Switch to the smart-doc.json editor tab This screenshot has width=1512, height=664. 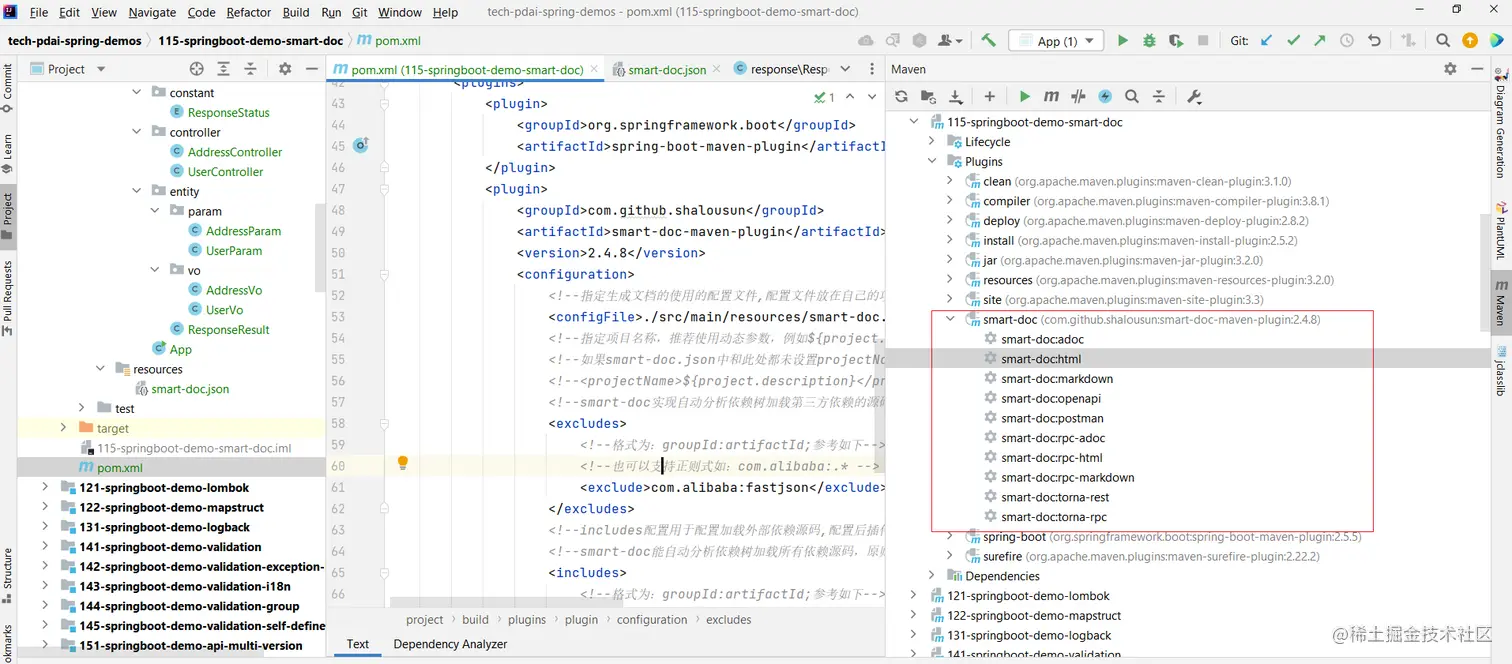point(667,70)
